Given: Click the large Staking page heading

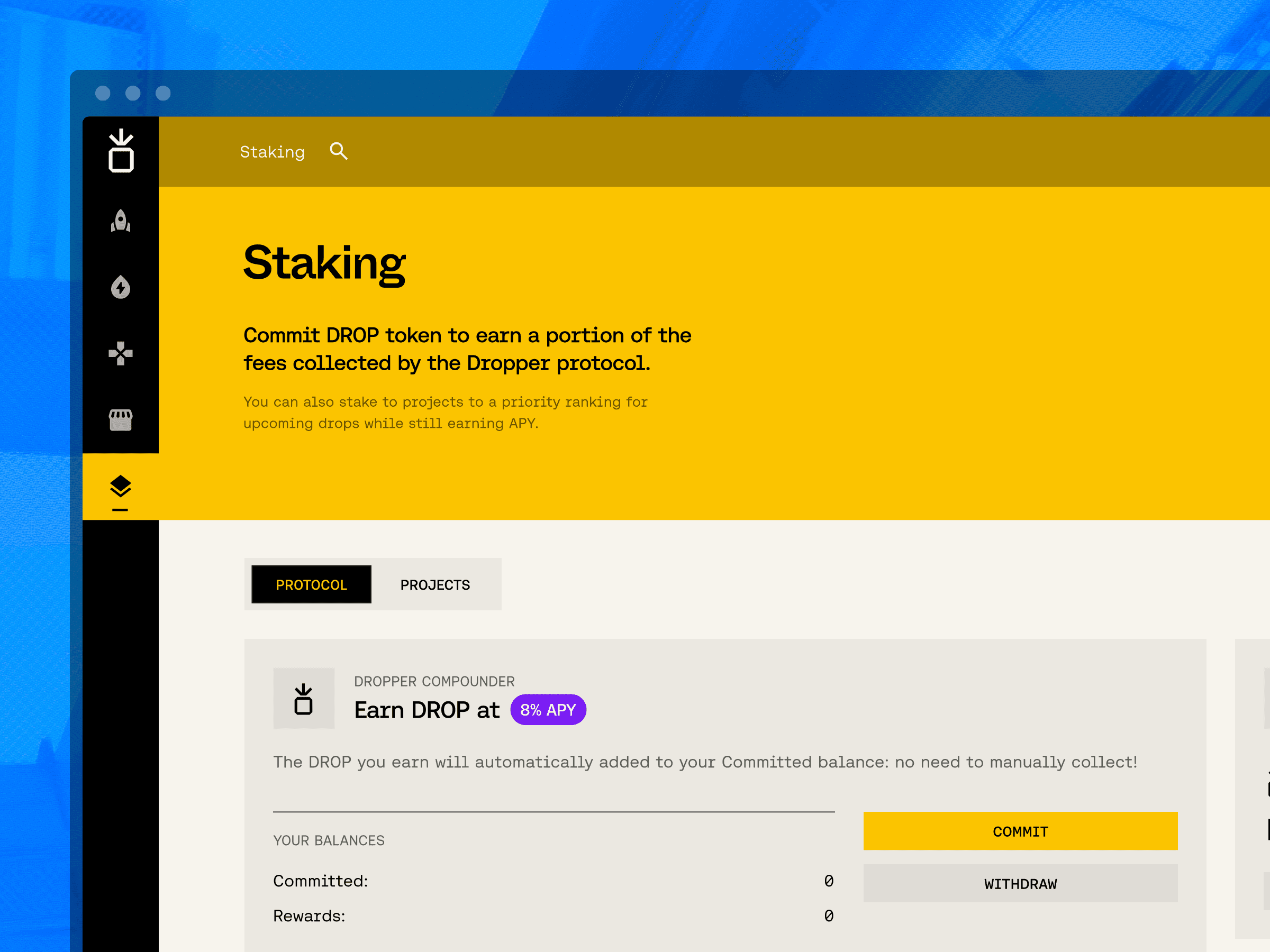Looking at the screenshot, I should 324,263.
